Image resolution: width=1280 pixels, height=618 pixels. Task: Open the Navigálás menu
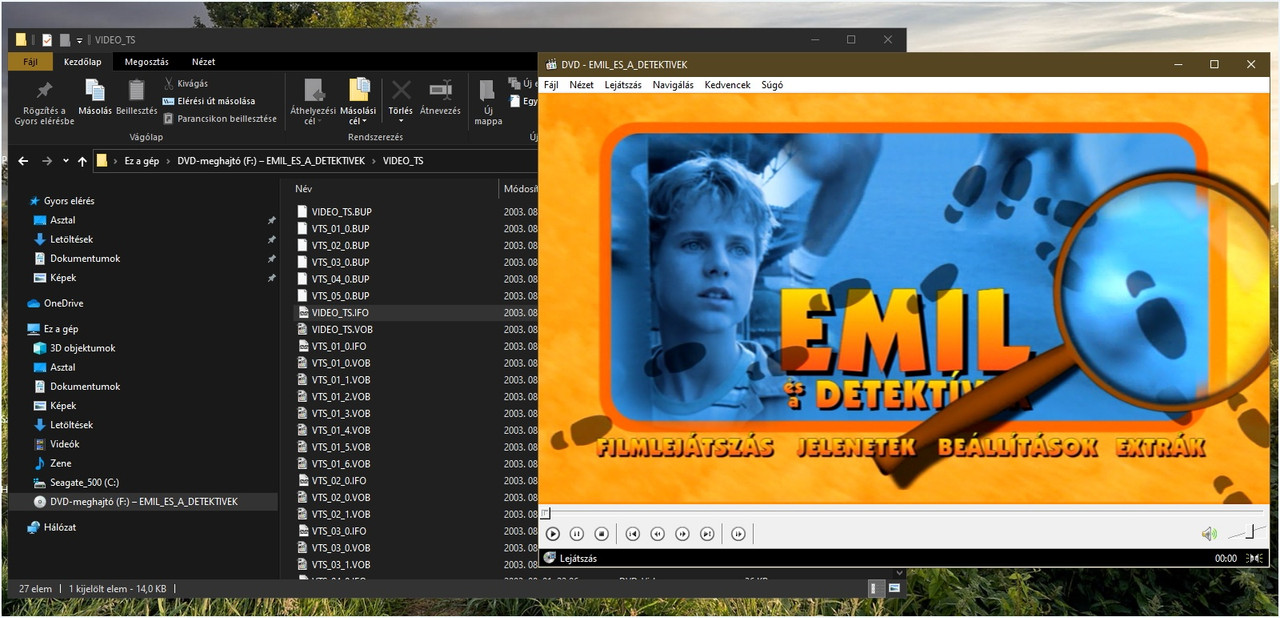coord(673,85)
